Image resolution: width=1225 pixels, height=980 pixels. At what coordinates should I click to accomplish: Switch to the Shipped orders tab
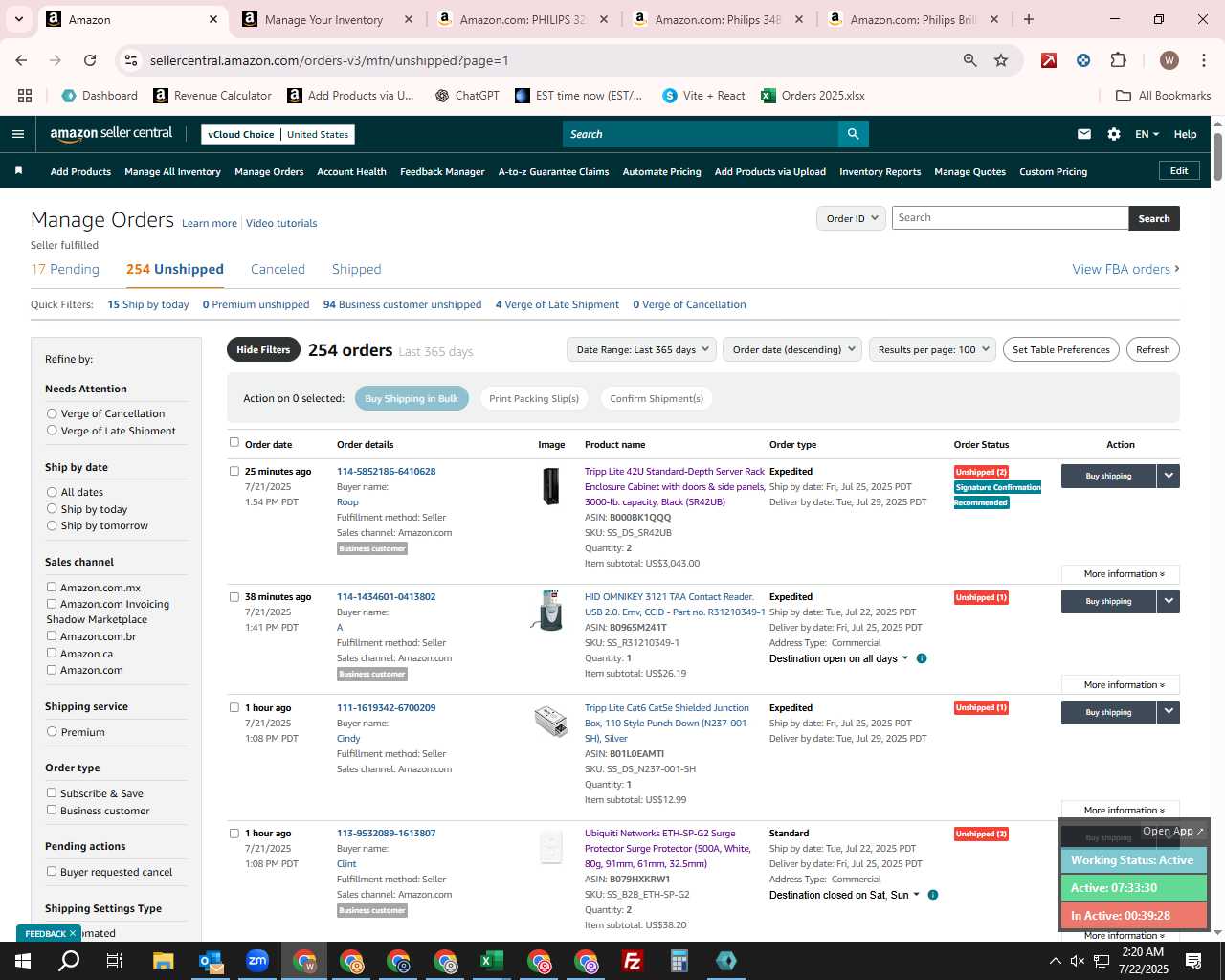pyautogui.click(x=356, y=270)
